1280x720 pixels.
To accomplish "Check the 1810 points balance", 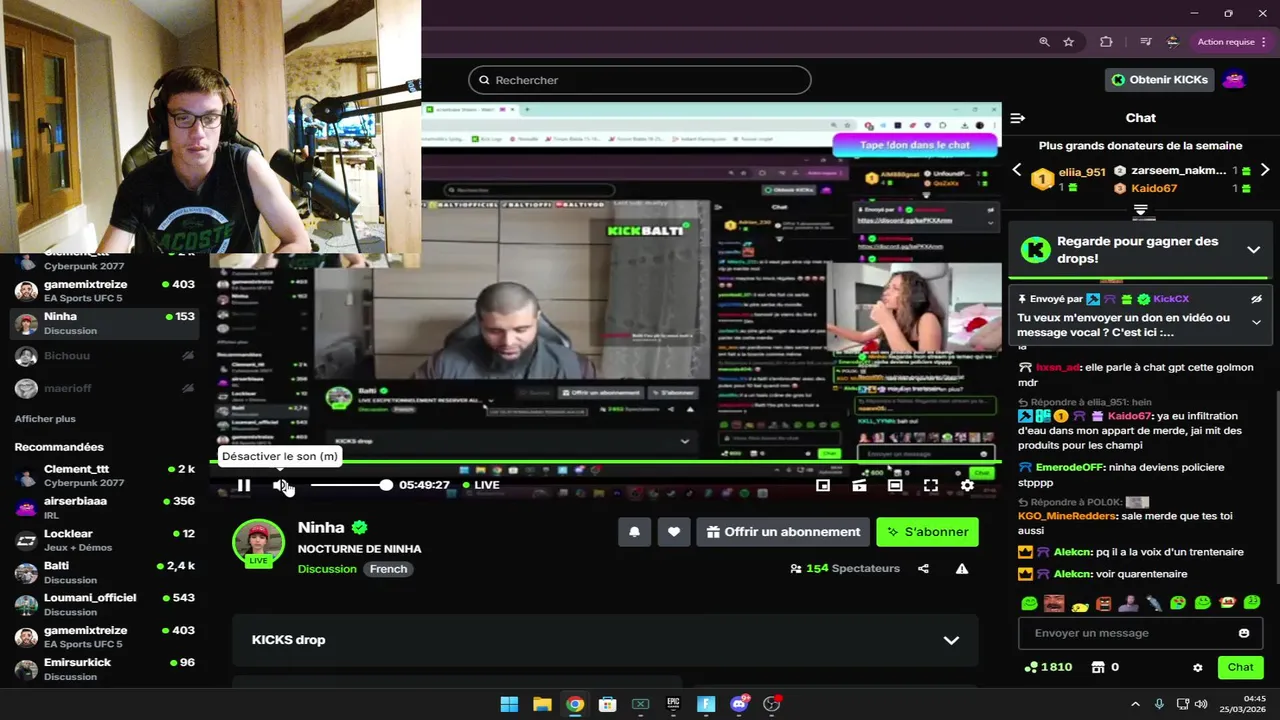I will click(1048, 667).
